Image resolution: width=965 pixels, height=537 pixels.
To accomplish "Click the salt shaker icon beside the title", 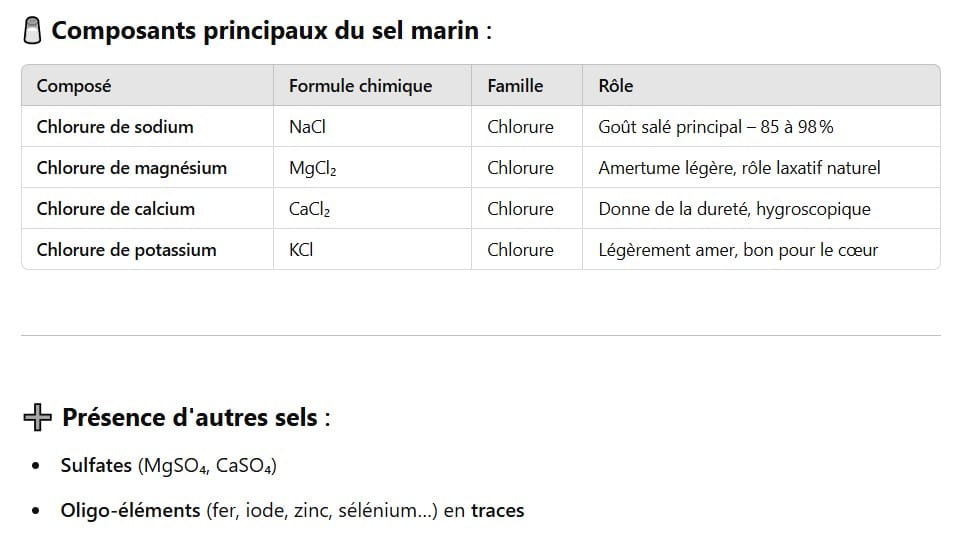I will click(32, 31).
